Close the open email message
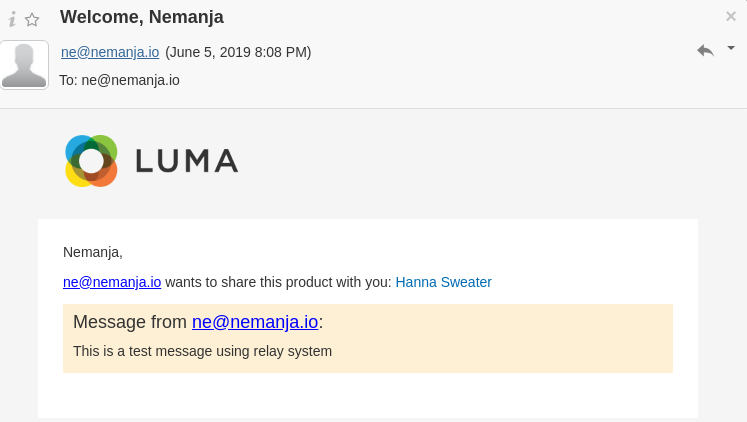 (x=731, y=16)
